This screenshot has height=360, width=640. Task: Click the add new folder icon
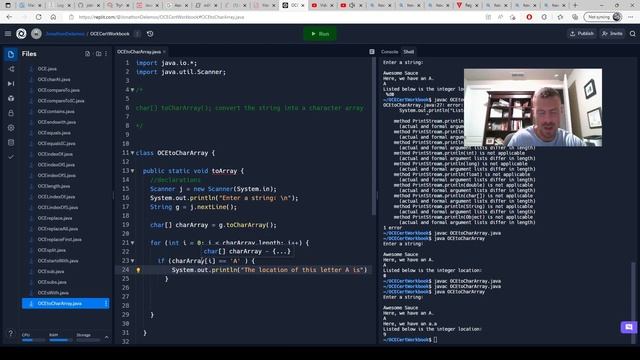[98, 54]
